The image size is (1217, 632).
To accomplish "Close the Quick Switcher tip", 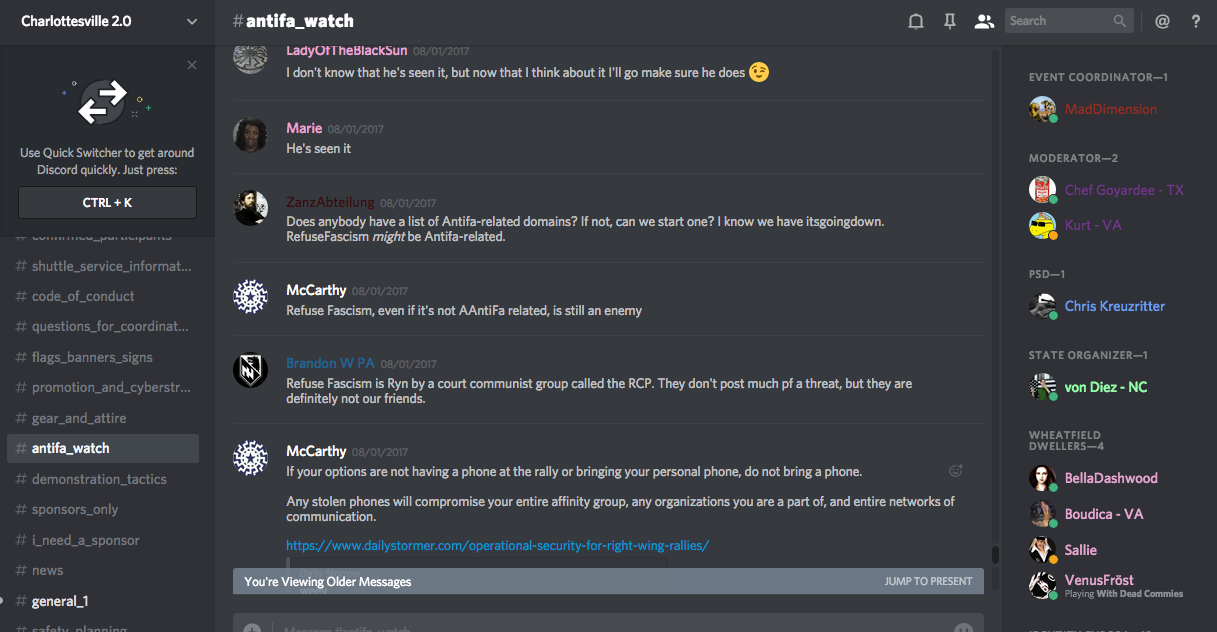I will pos(192,66).
